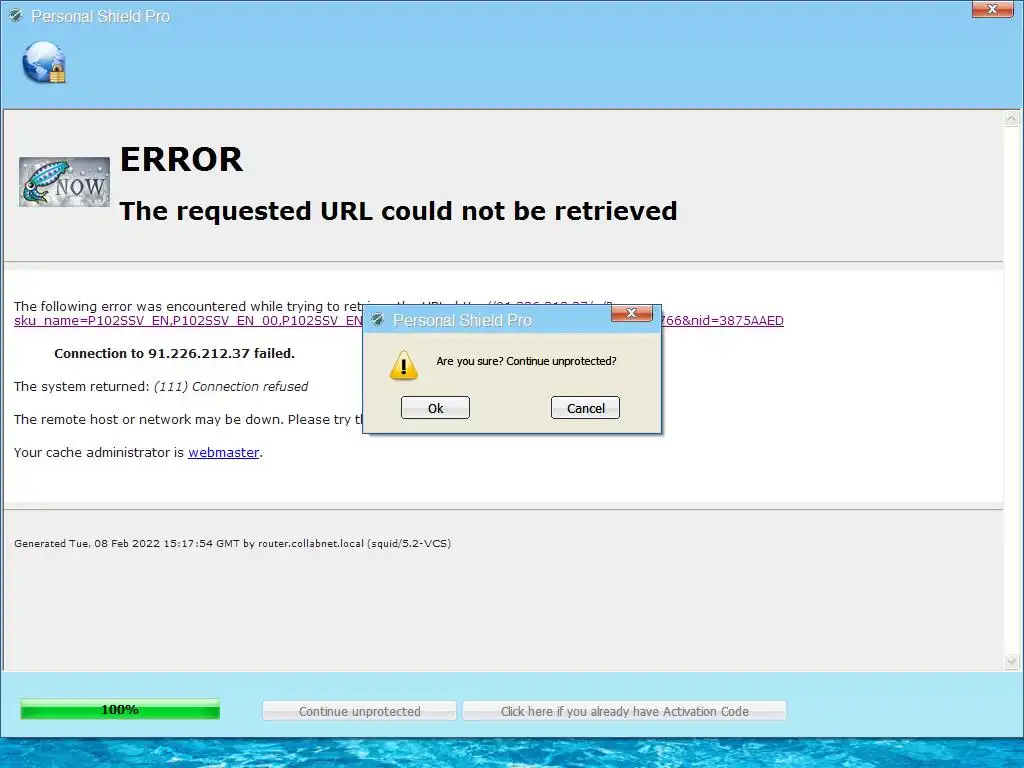Open the webmaster link
Screen dimensions: 1024x768
click(x=223, y=452)
